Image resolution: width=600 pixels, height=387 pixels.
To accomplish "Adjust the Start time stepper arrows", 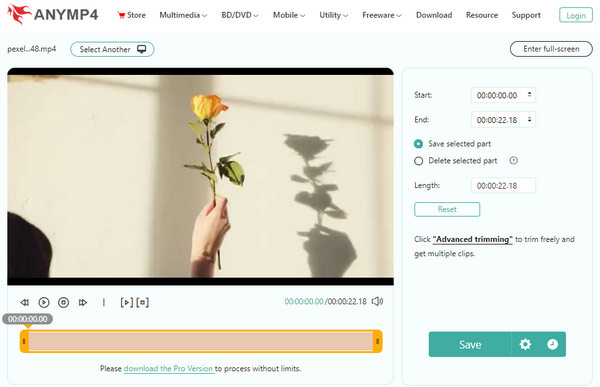I will pos(530,94).
